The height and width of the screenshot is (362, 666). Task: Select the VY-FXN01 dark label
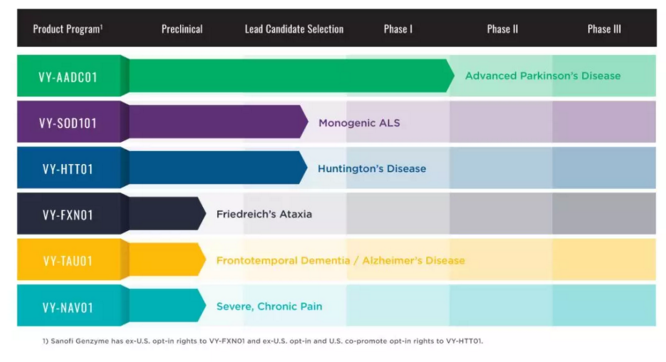[x=68, y=215]
